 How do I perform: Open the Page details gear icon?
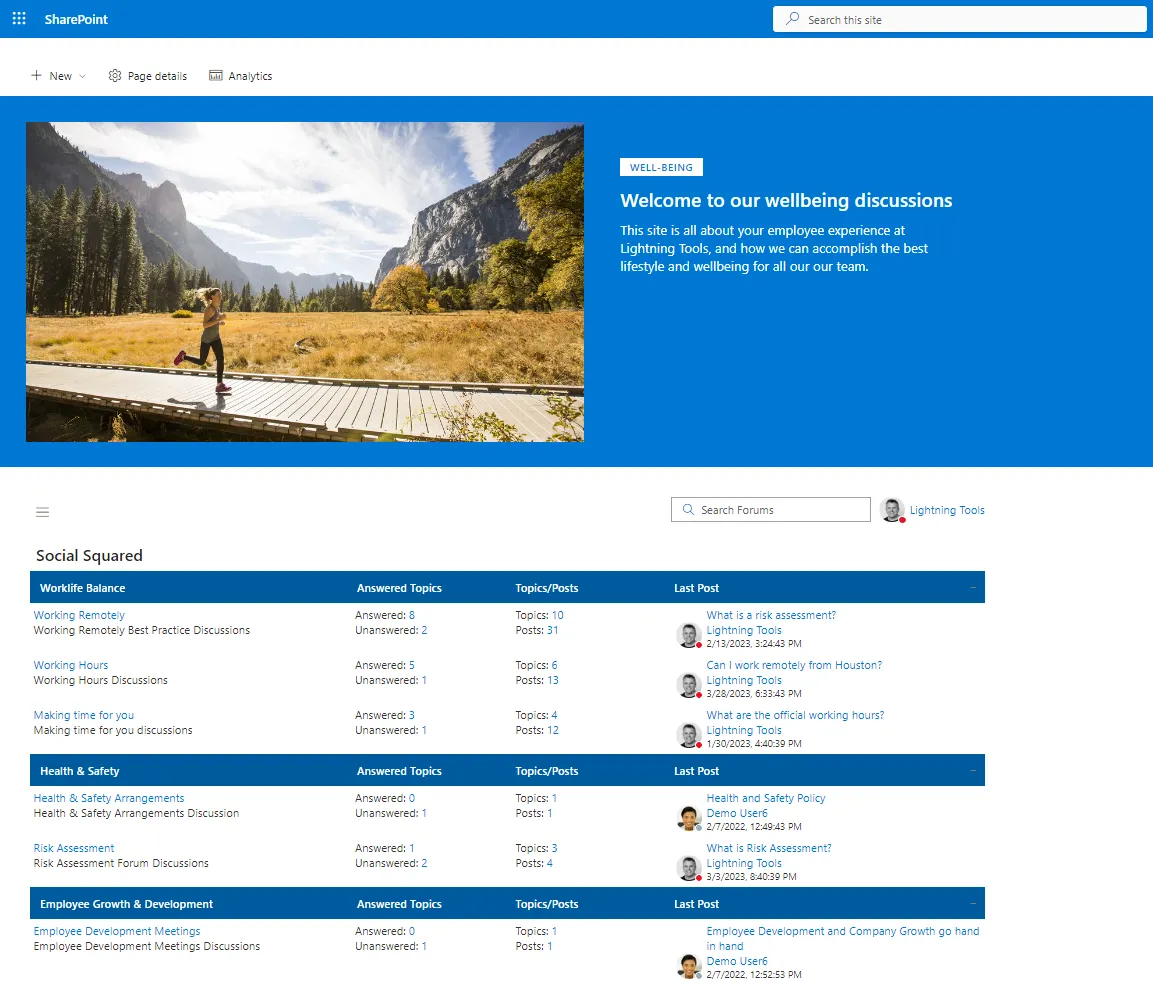click(115, 75)
